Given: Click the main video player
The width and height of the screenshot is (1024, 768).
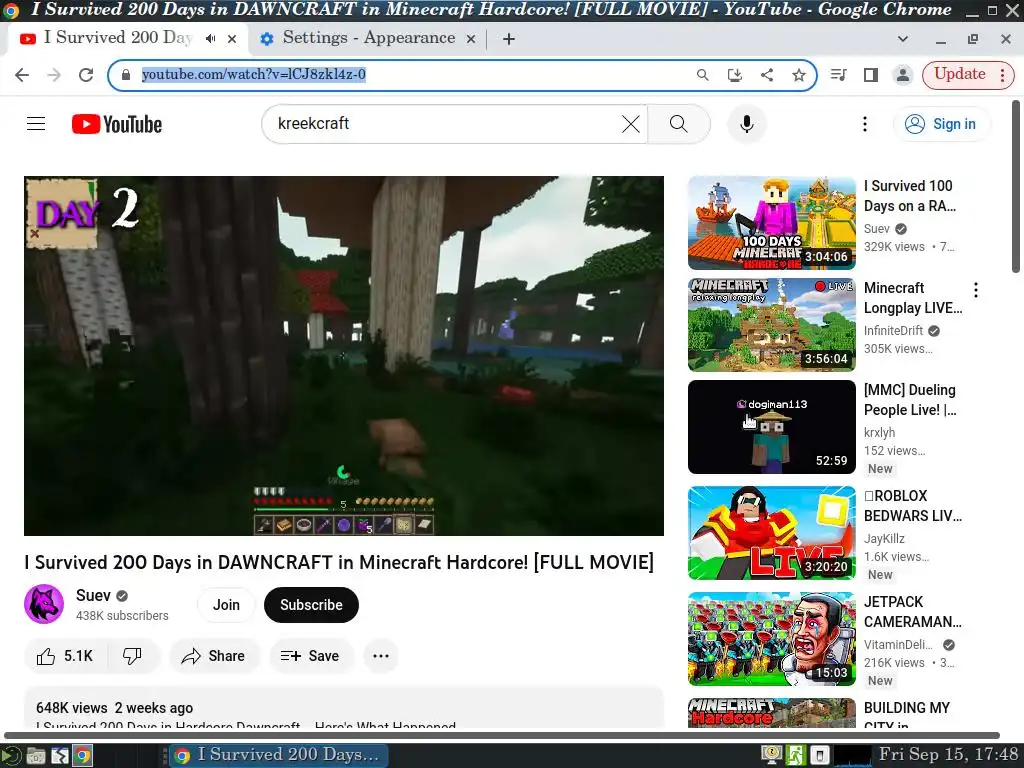Looking at the screenshot, I should tap(344, 356).
